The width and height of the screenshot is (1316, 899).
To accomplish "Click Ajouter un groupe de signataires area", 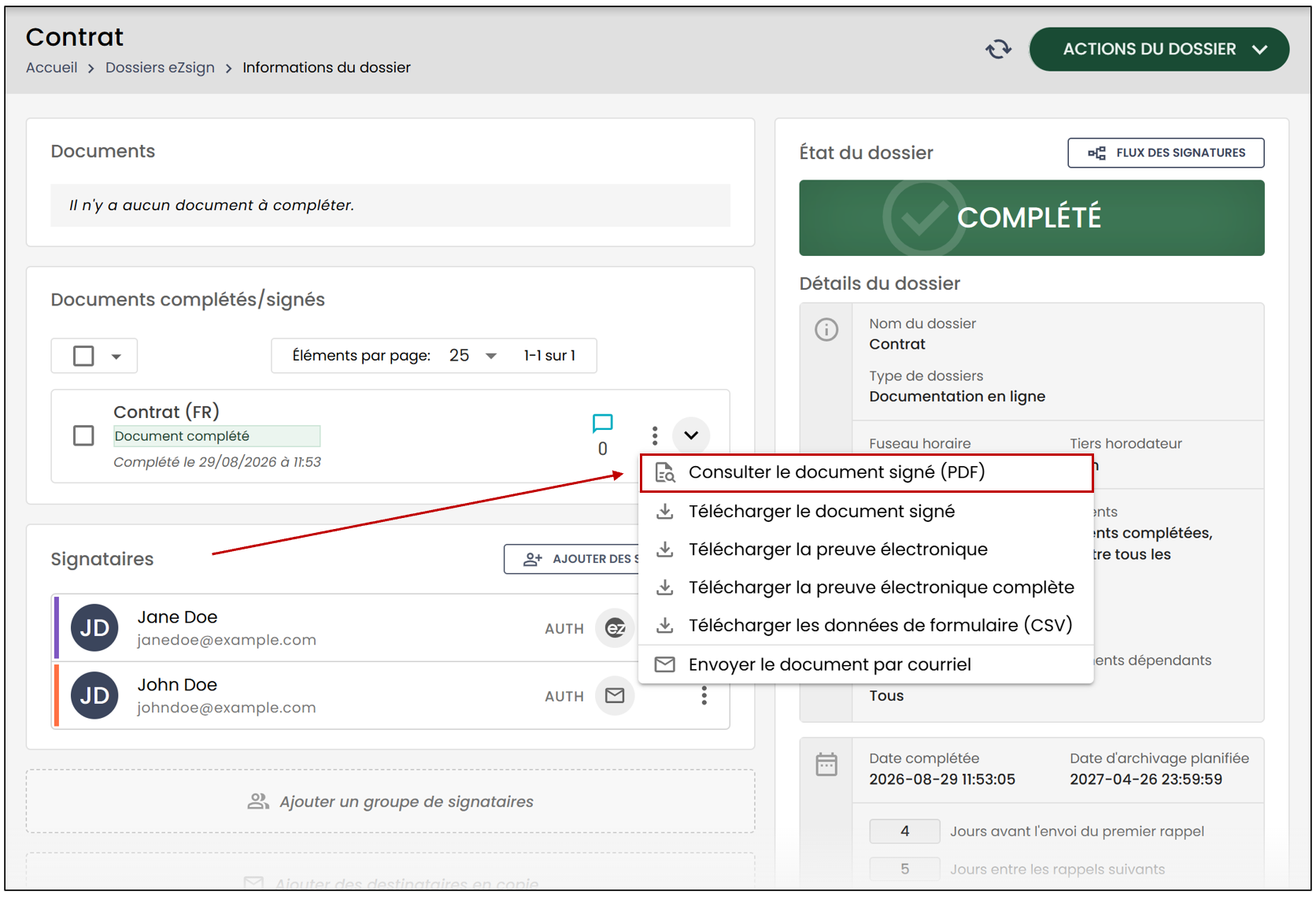I will (x=390, y=801).
